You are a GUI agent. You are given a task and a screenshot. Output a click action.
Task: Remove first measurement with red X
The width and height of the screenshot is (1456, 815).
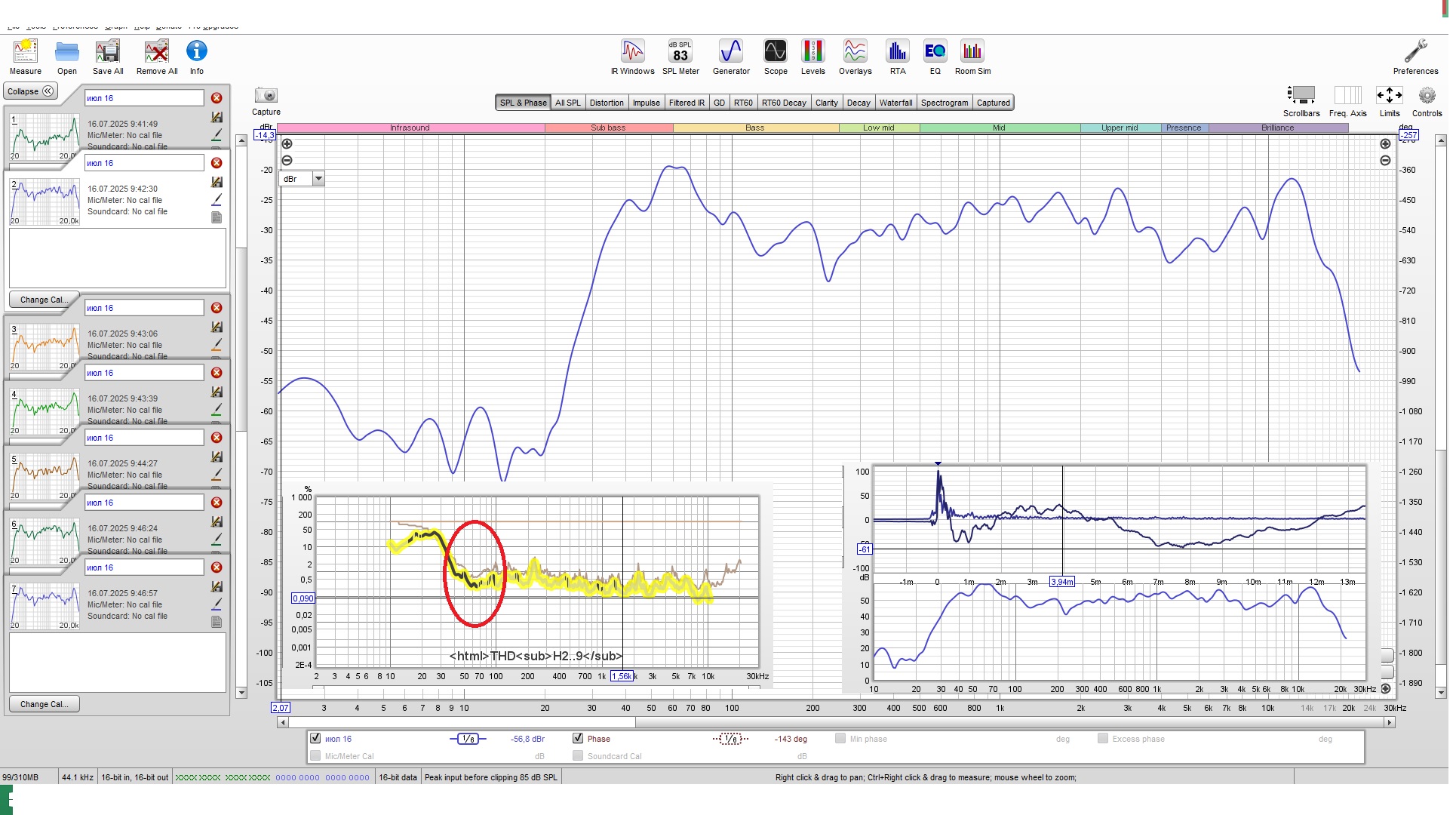tap(217, 98)
